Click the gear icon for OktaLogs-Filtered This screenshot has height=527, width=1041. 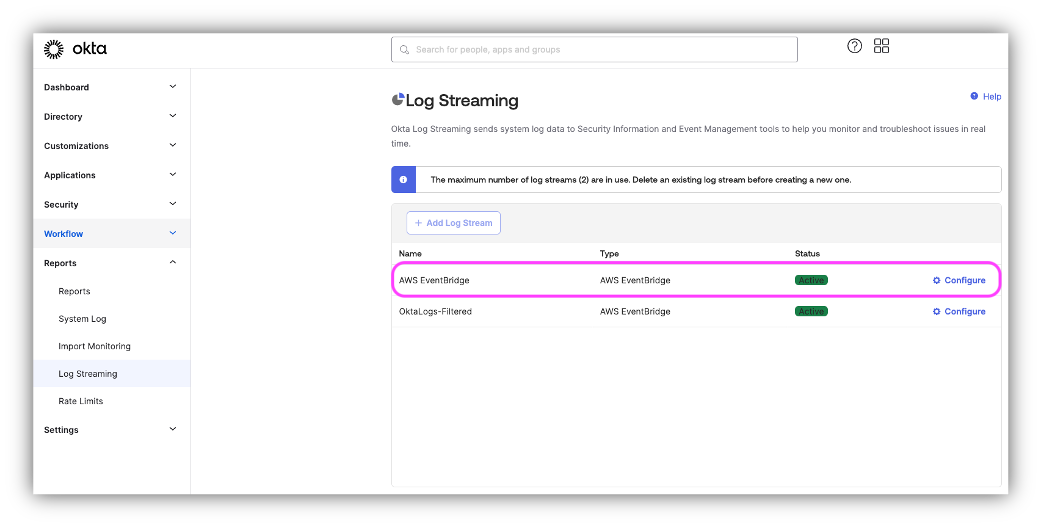pyautogui.click(x=937, y=312)
